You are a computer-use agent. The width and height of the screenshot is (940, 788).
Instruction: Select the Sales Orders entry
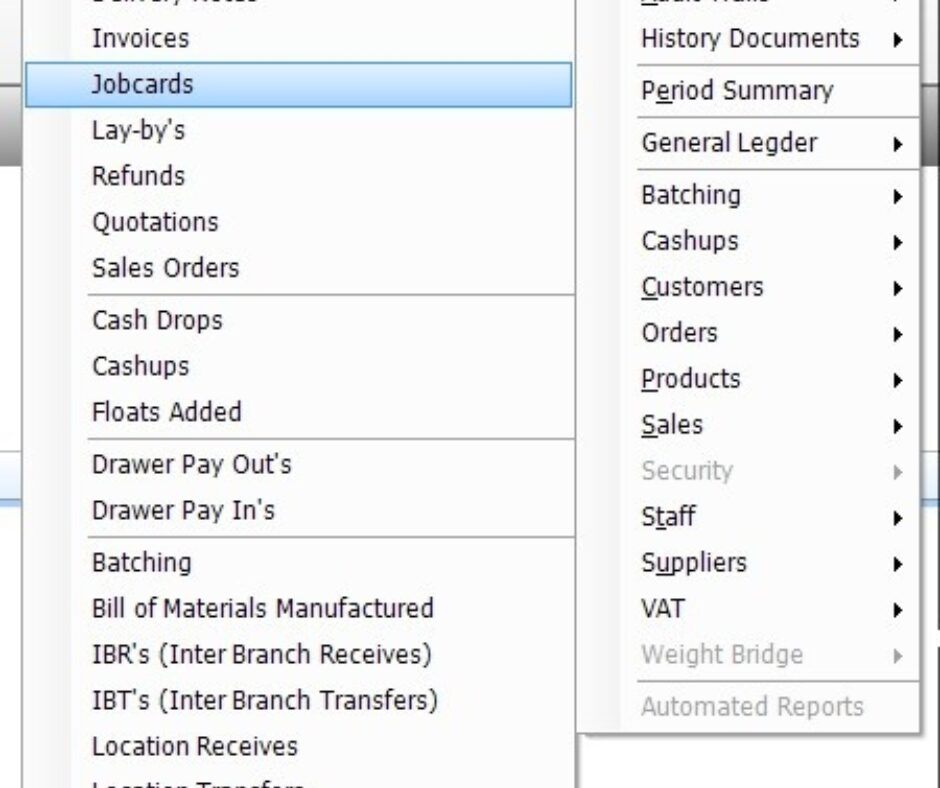click(165, 269)
